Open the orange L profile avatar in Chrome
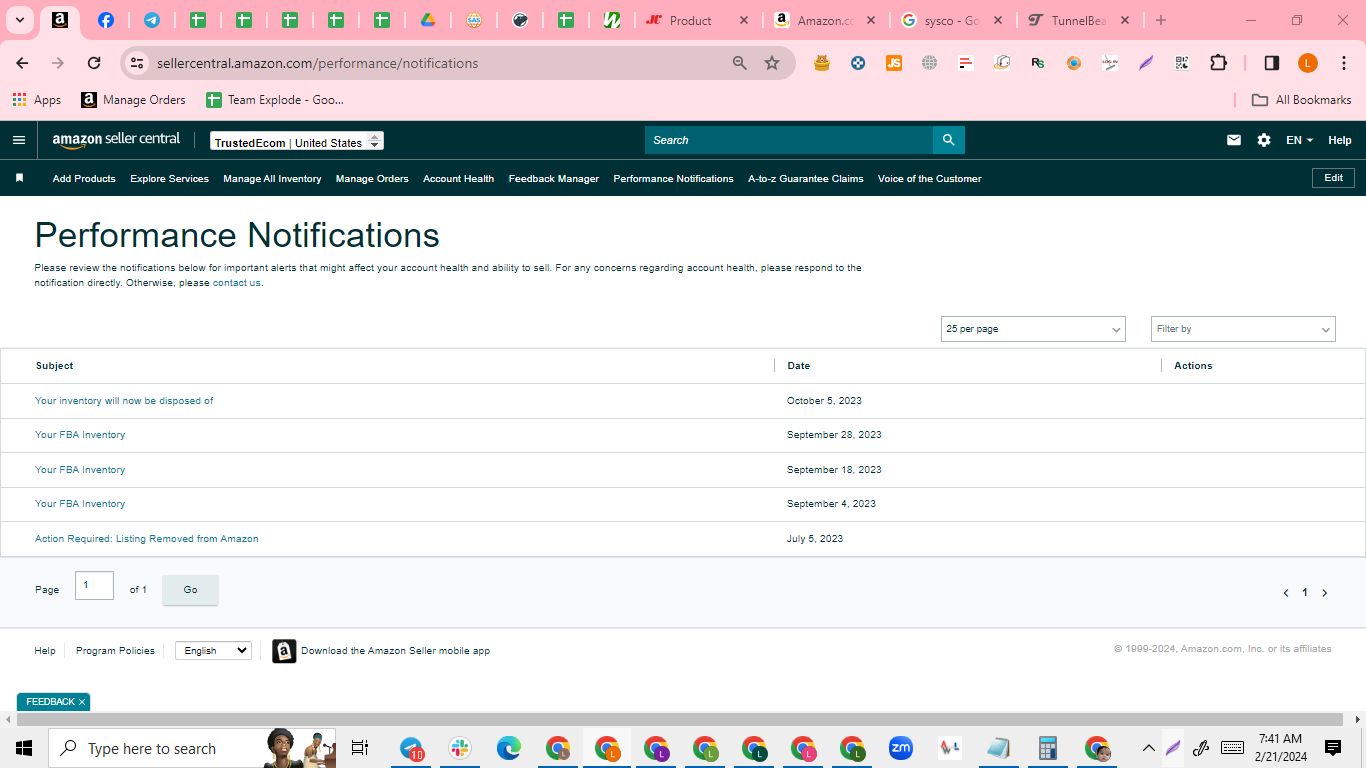The width and height of the screenshot is (1366, 768). tap(1308, 63)
